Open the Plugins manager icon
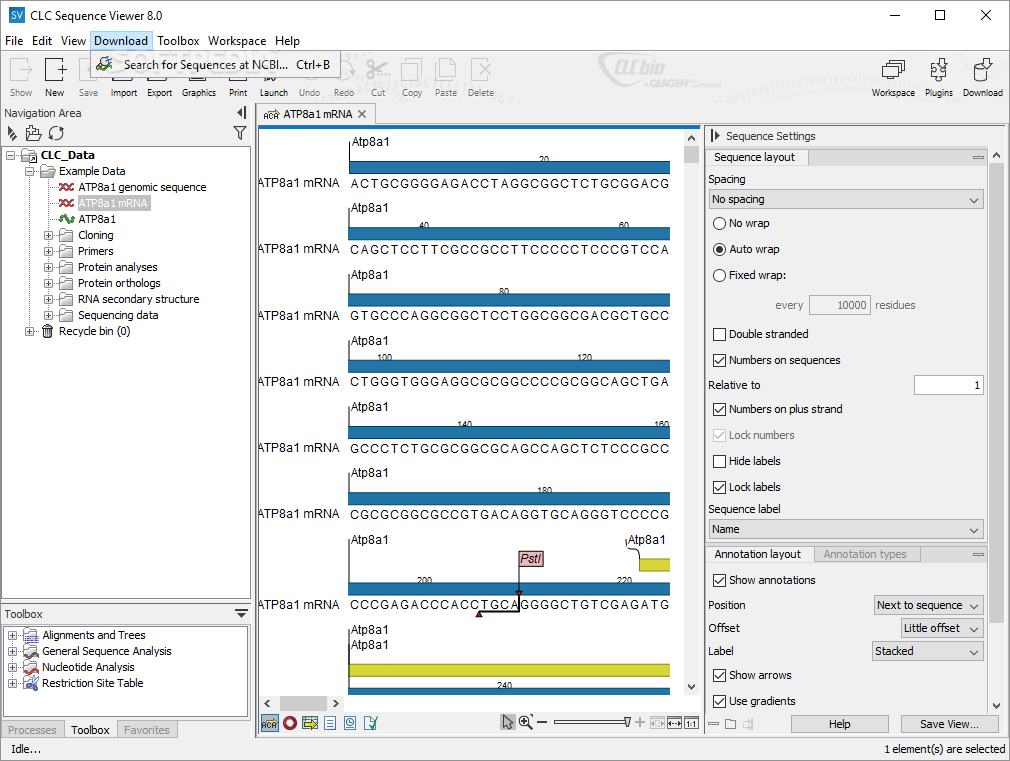The image size is (1010, 761). coord(939,77)
